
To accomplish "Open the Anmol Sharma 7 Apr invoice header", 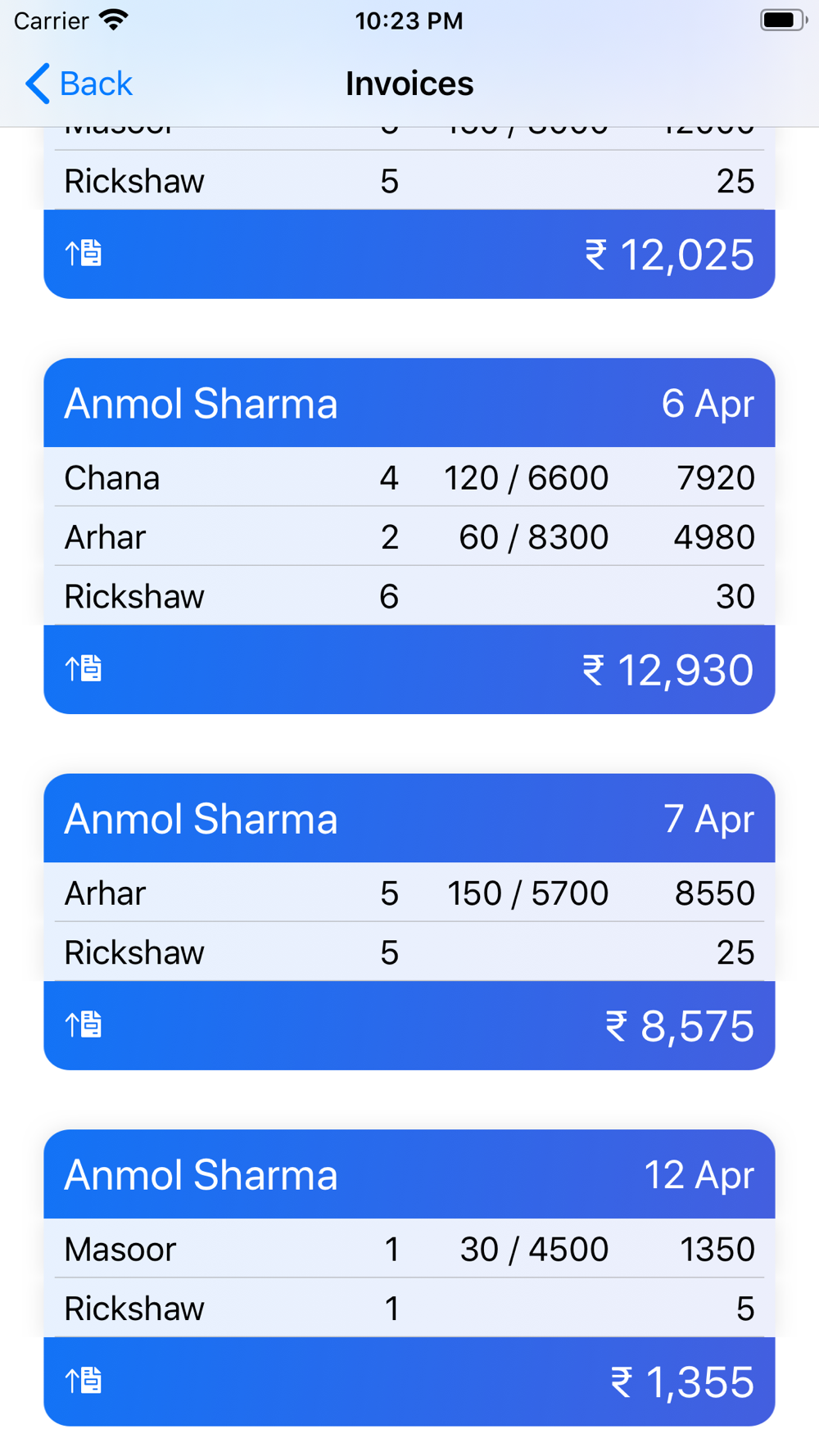I will click(x=409, y=818).
